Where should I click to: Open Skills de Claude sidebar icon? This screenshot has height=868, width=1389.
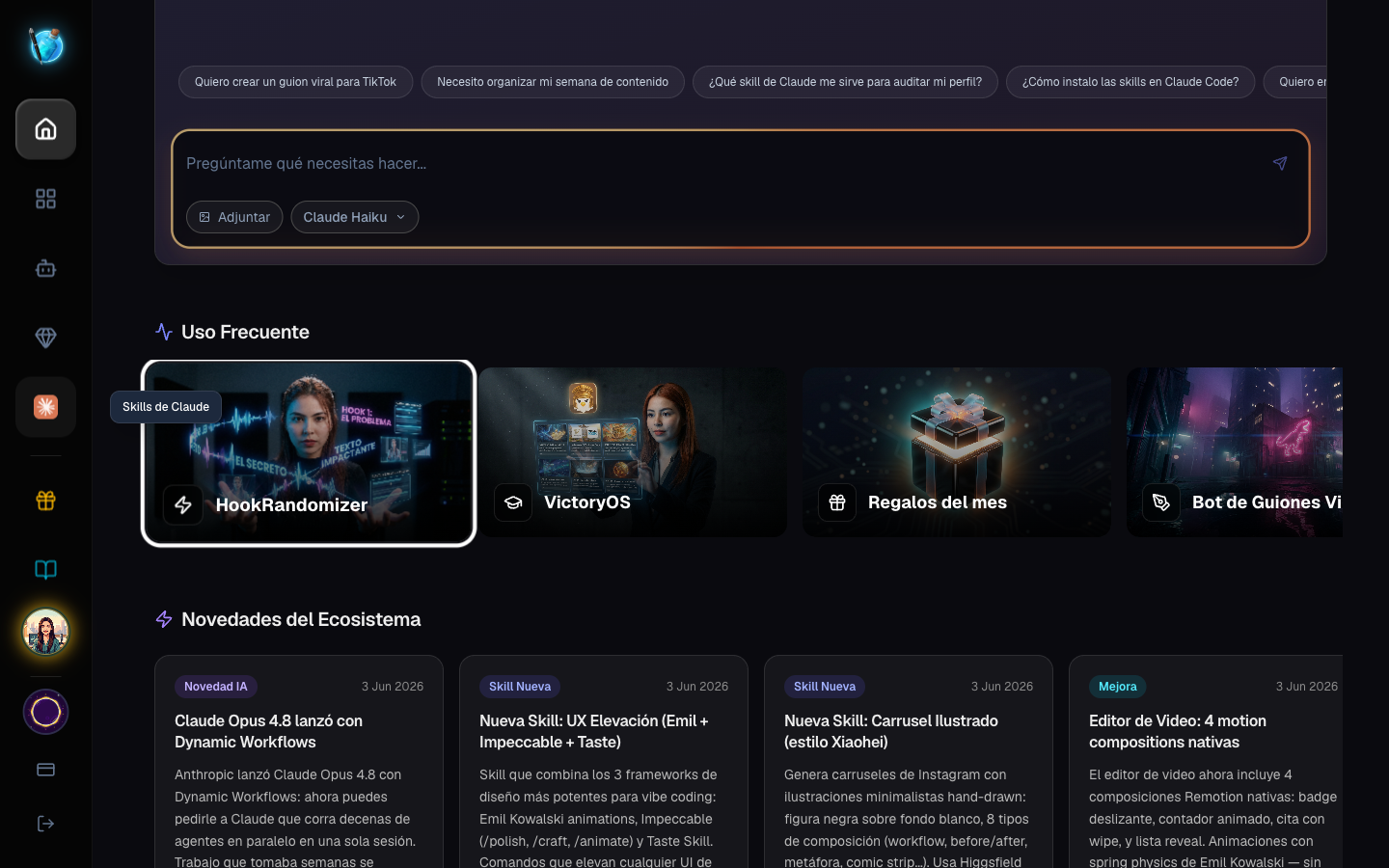45,407
